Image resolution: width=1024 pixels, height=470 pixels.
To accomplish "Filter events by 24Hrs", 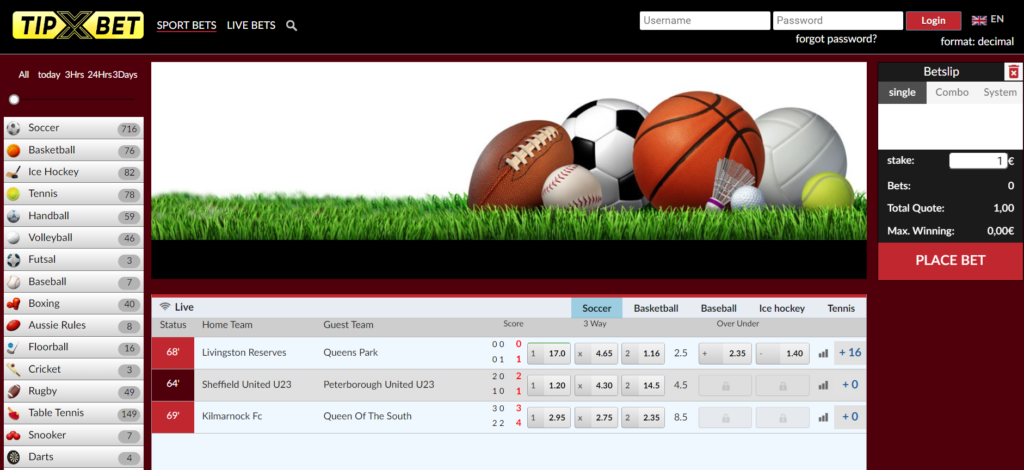I will [x=99, y=74].
